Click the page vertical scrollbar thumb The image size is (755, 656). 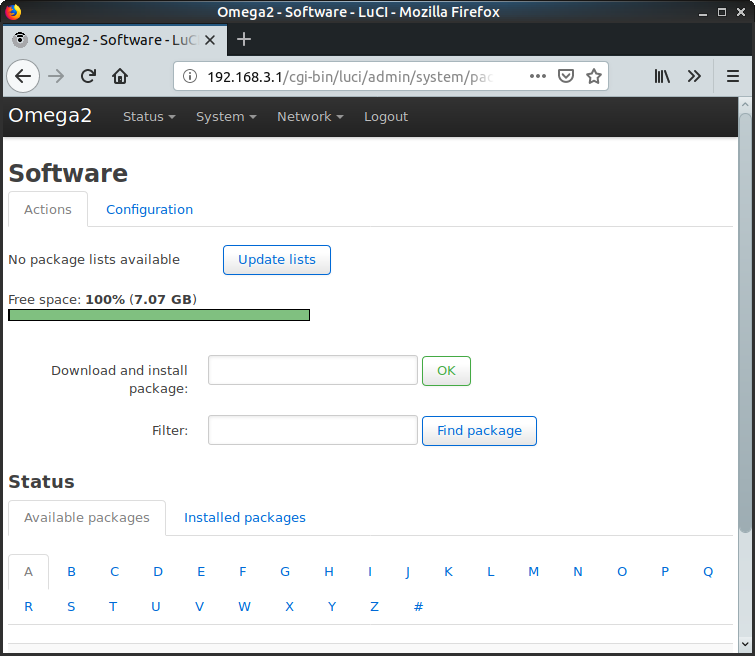point(745,323)
